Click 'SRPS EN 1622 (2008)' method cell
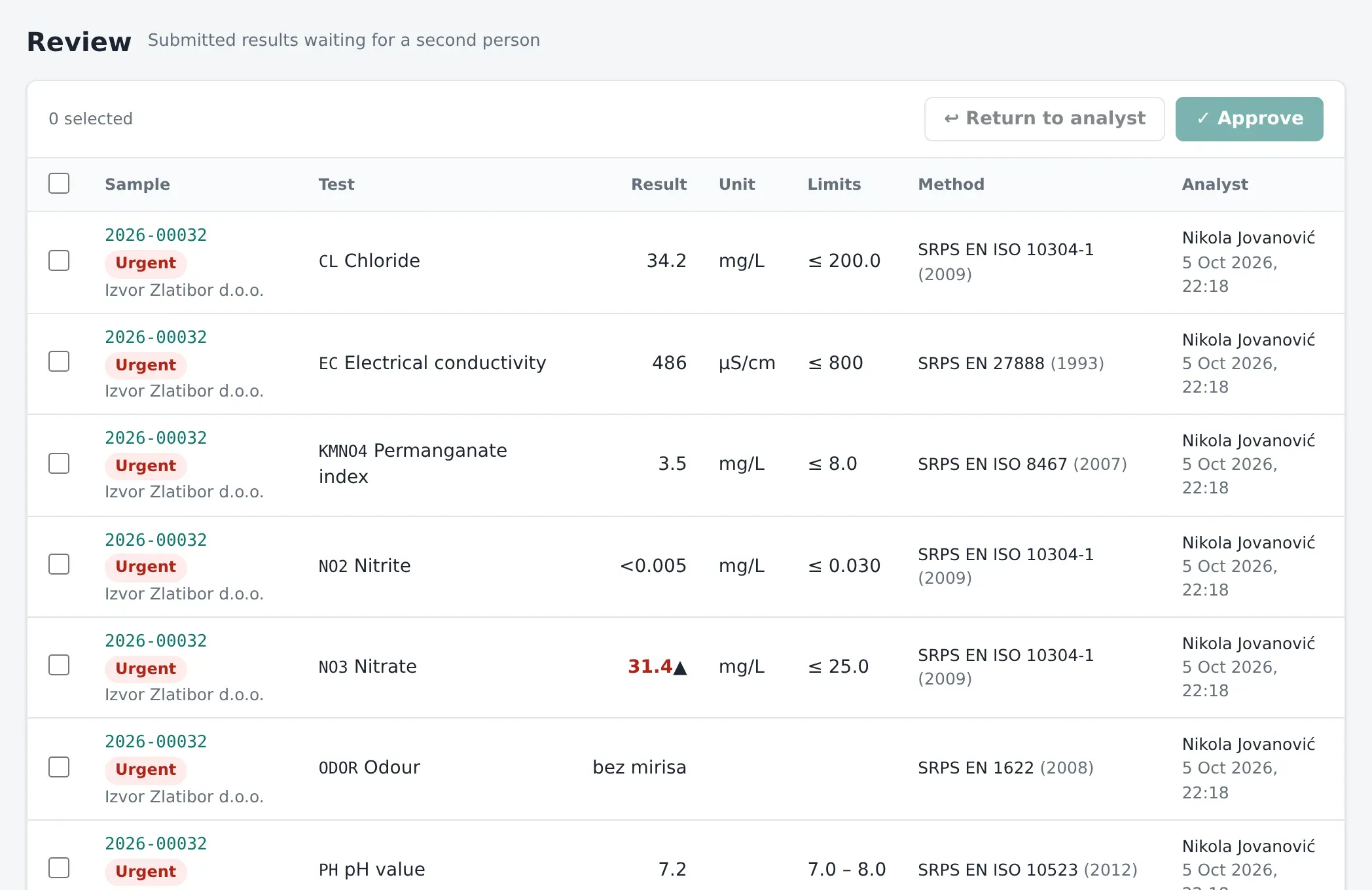 [x=1005, y=768]
